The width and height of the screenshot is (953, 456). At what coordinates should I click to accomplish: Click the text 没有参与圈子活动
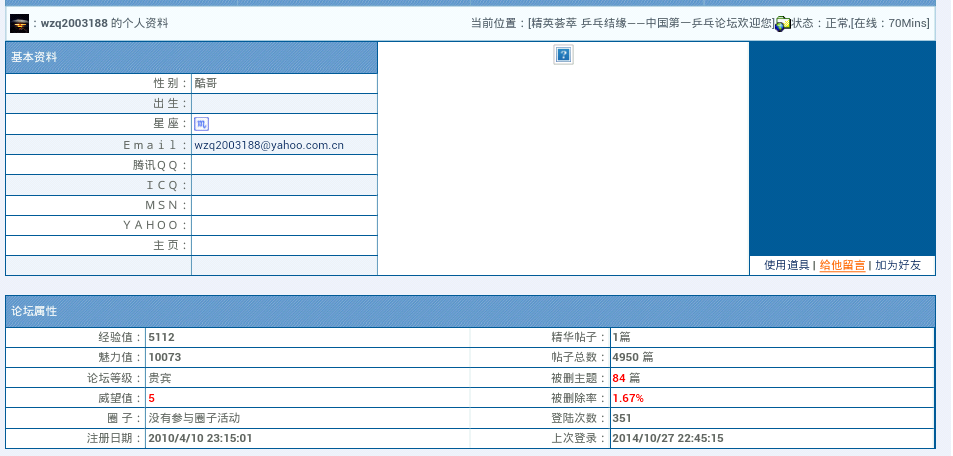coord(194,418)
